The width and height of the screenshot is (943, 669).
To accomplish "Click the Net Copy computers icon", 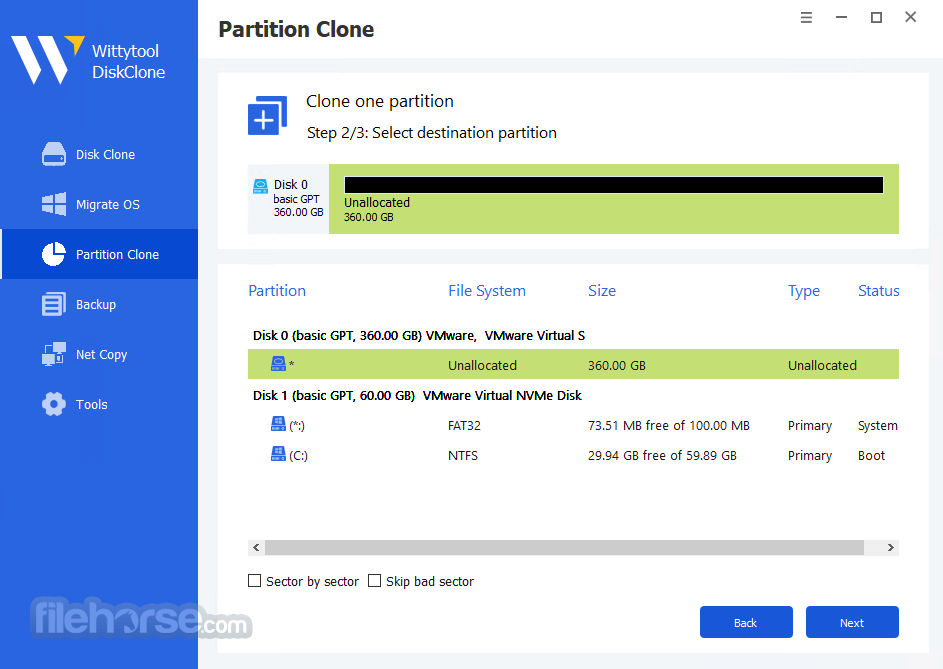I will [x=54, y=354].
